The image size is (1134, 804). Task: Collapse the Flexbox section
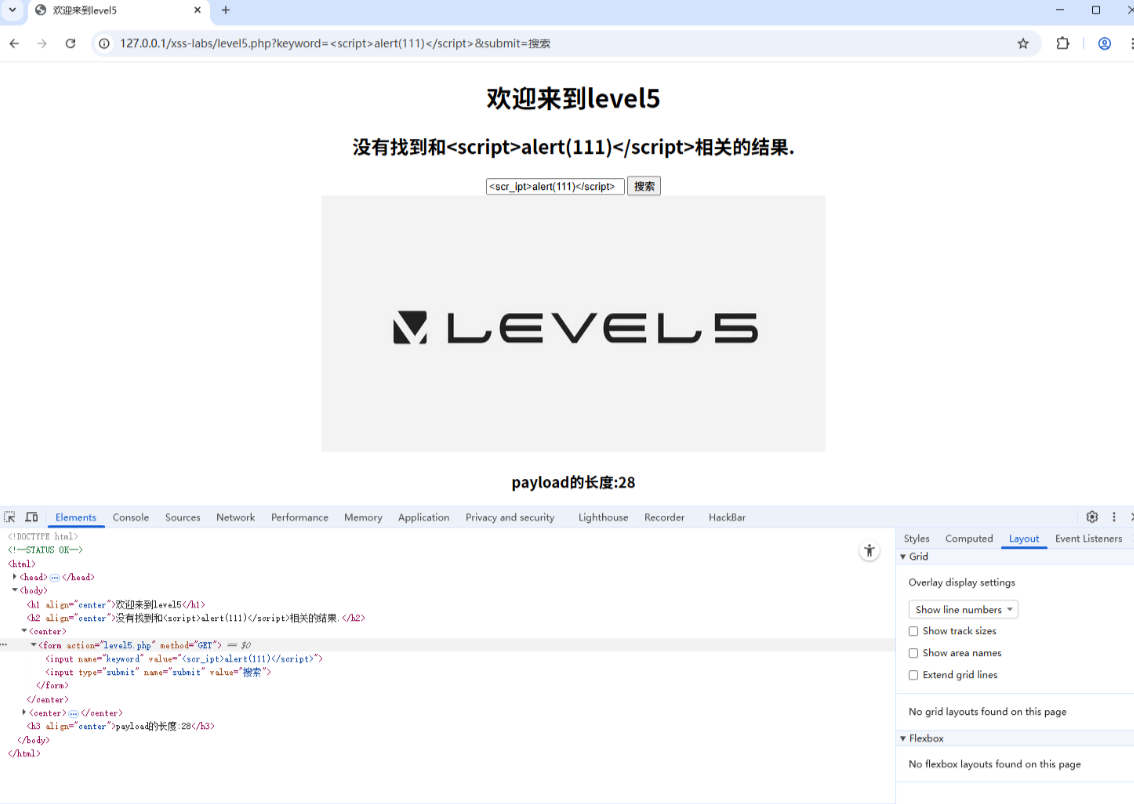point(903,738)
